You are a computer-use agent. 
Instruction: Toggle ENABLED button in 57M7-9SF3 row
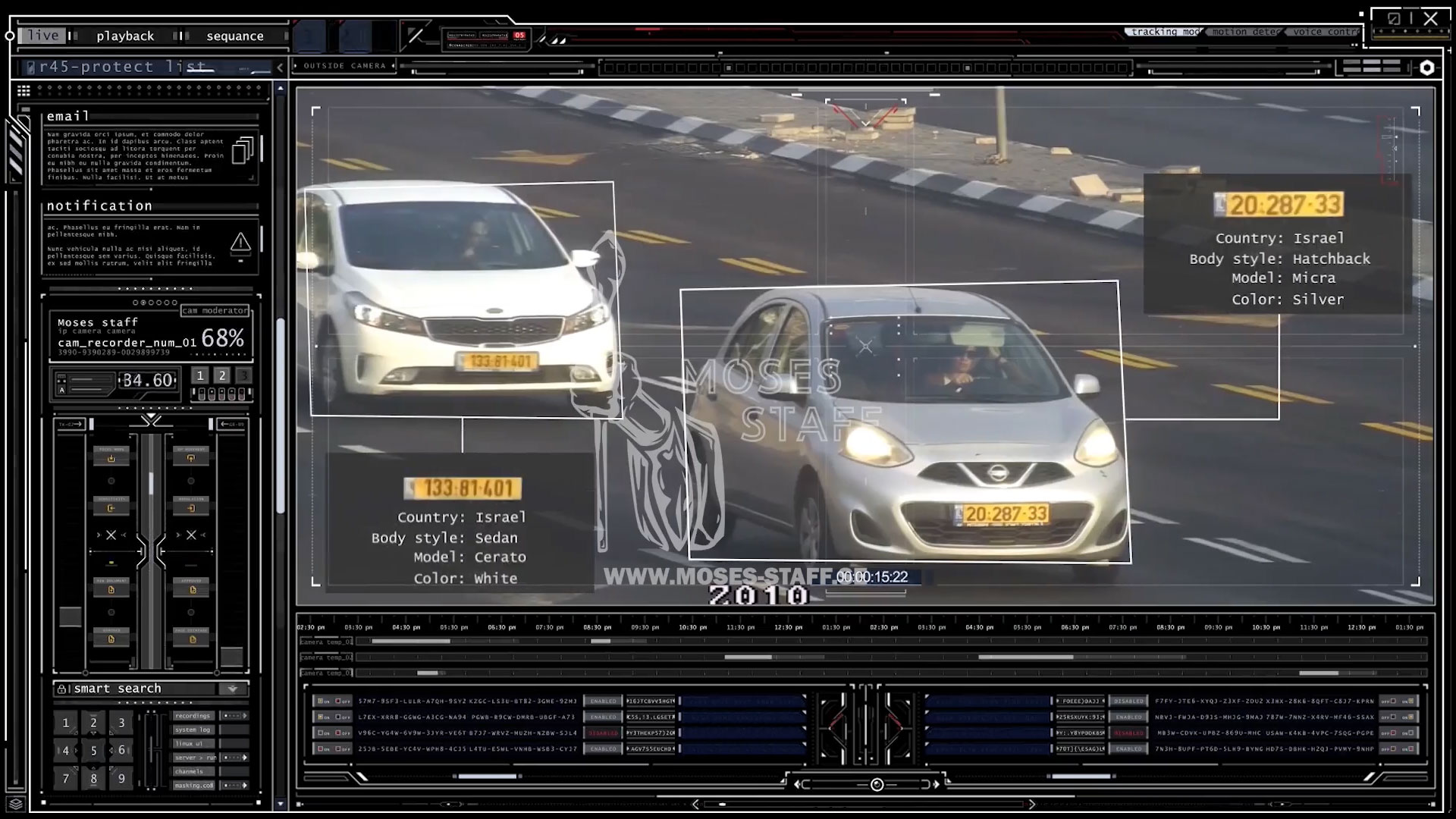[603, 701]
